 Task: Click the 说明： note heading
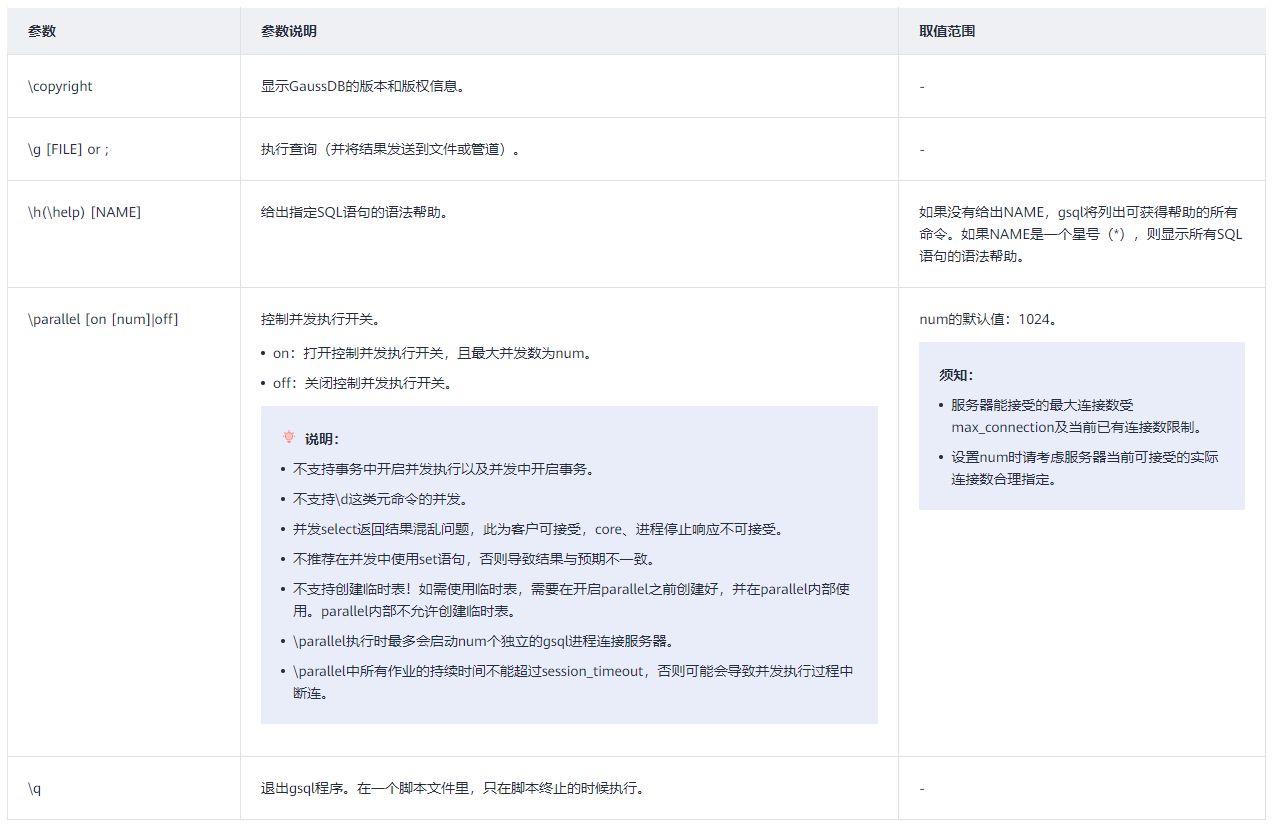[x=322, y=439]
